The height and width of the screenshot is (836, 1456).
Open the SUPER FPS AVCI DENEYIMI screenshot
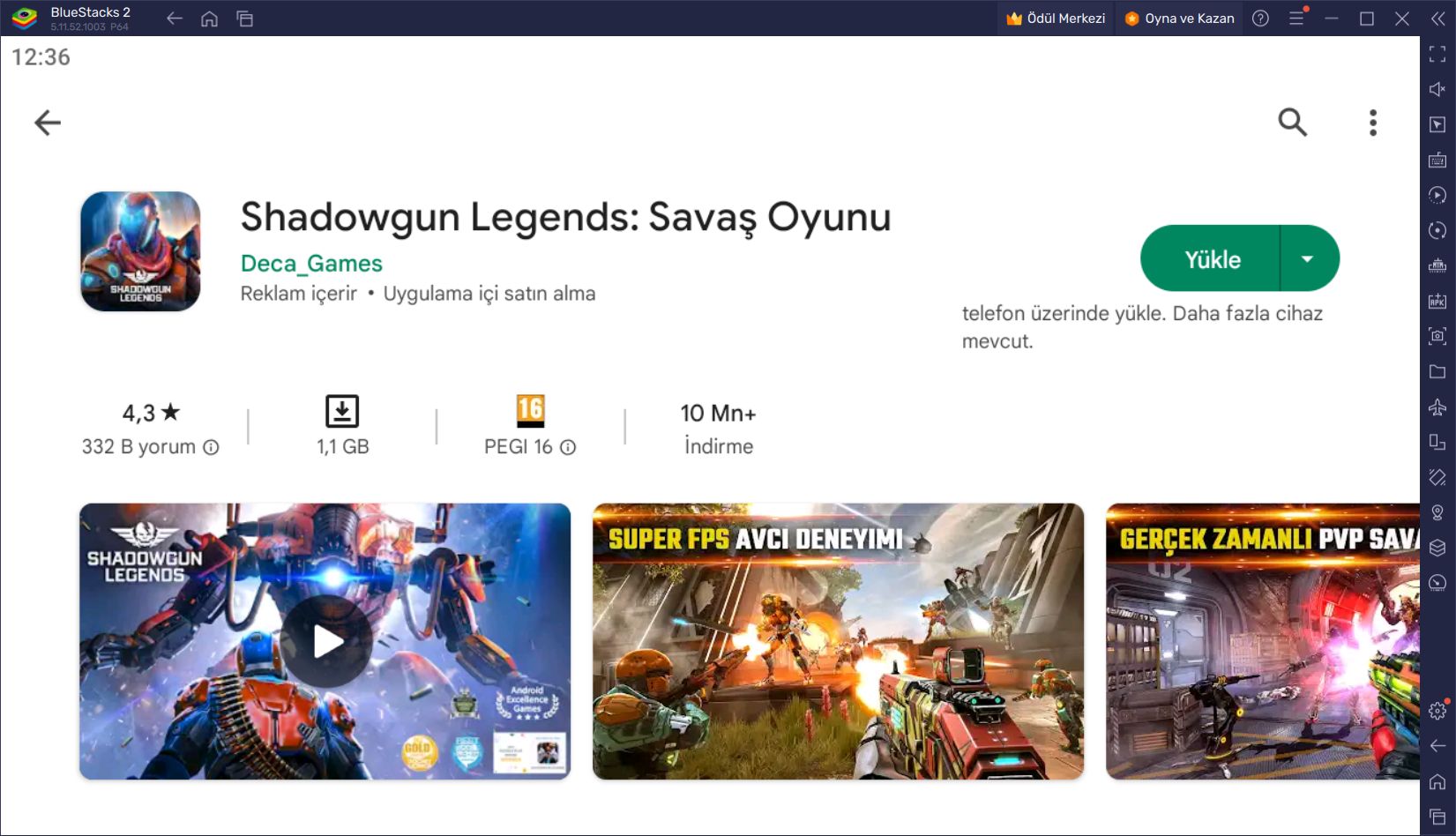tap(838, 641)
